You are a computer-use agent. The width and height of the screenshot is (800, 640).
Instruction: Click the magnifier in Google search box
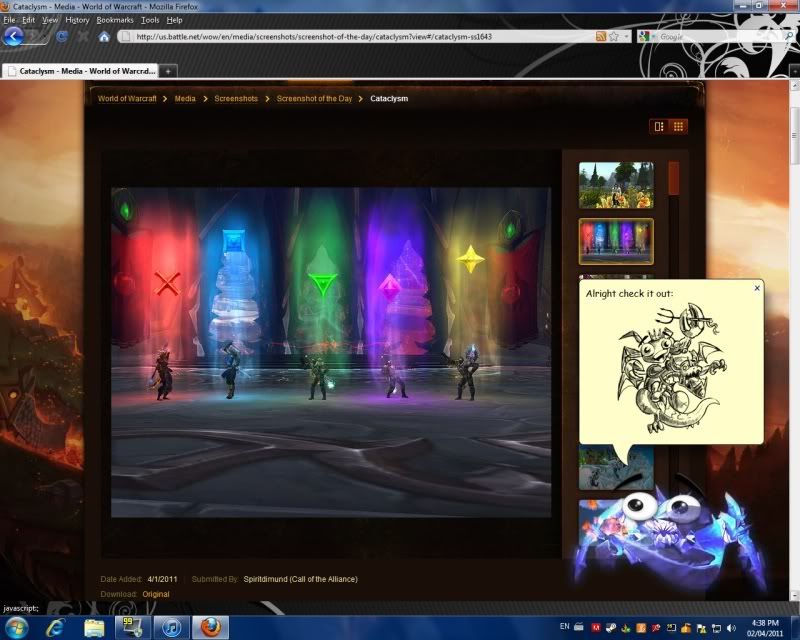(789, 36)
